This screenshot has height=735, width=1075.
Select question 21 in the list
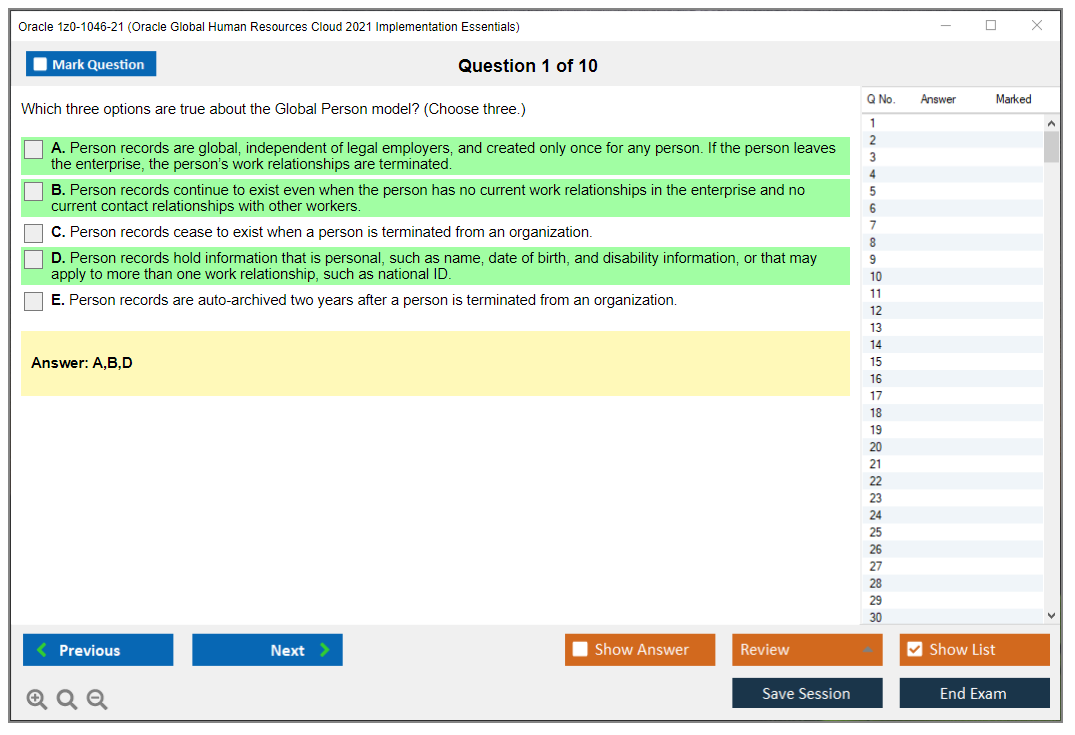click(x=952, y=464)
